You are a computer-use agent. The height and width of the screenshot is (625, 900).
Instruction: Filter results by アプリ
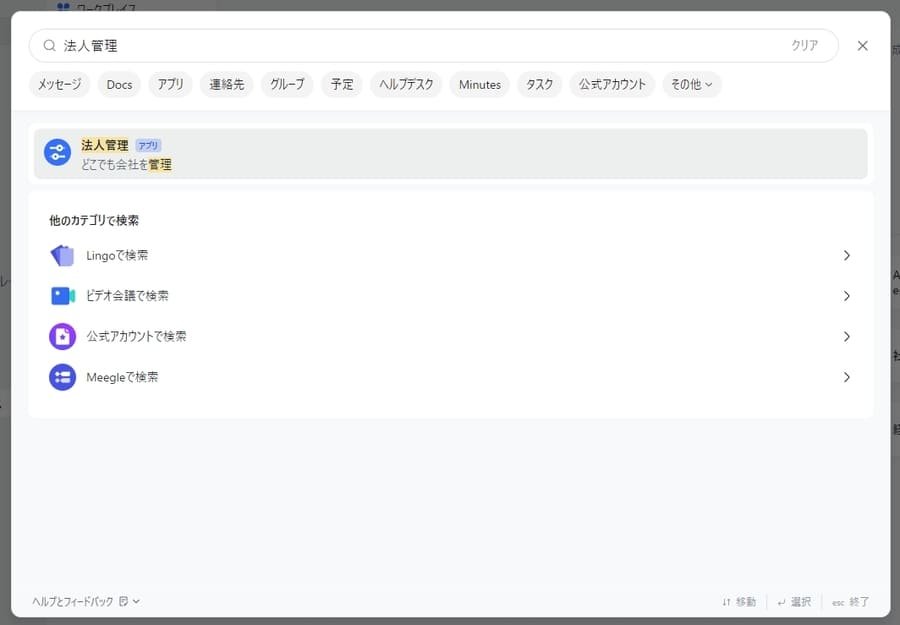(170, 85)
